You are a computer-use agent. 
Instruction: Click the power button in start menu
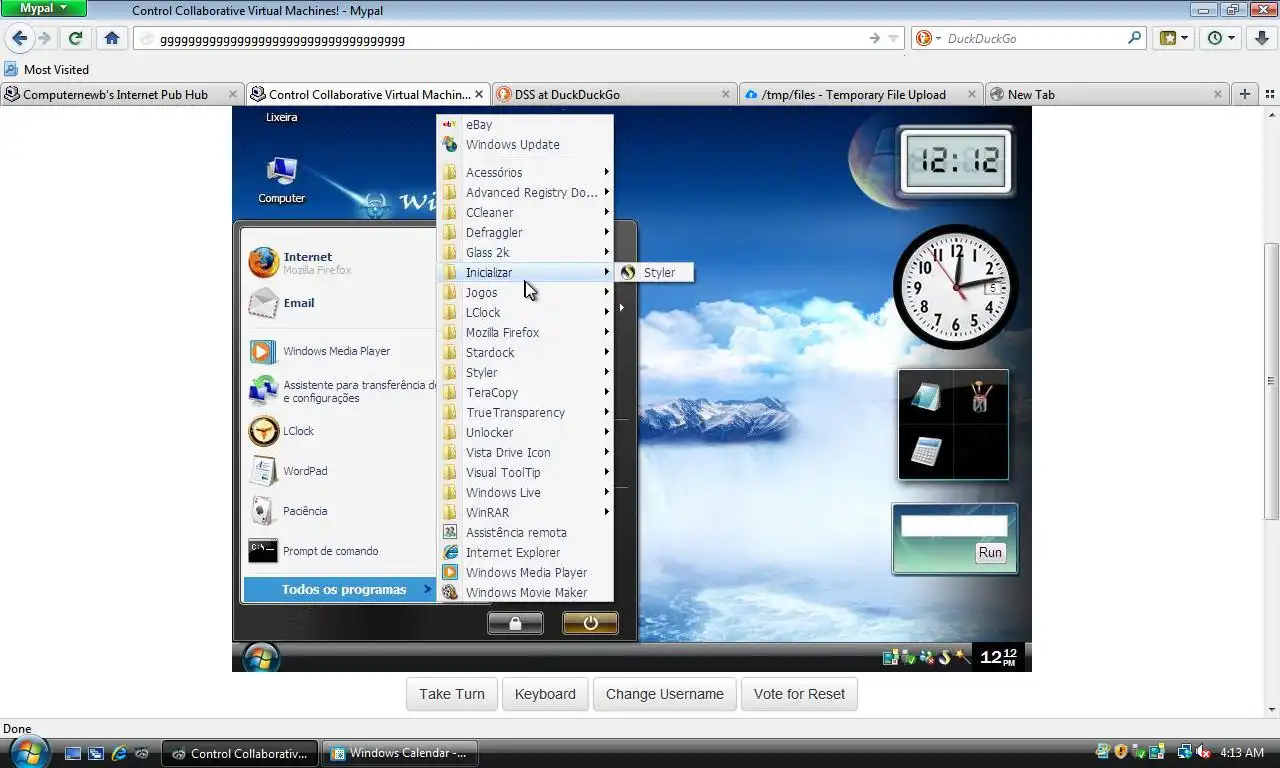pos(590,623)
